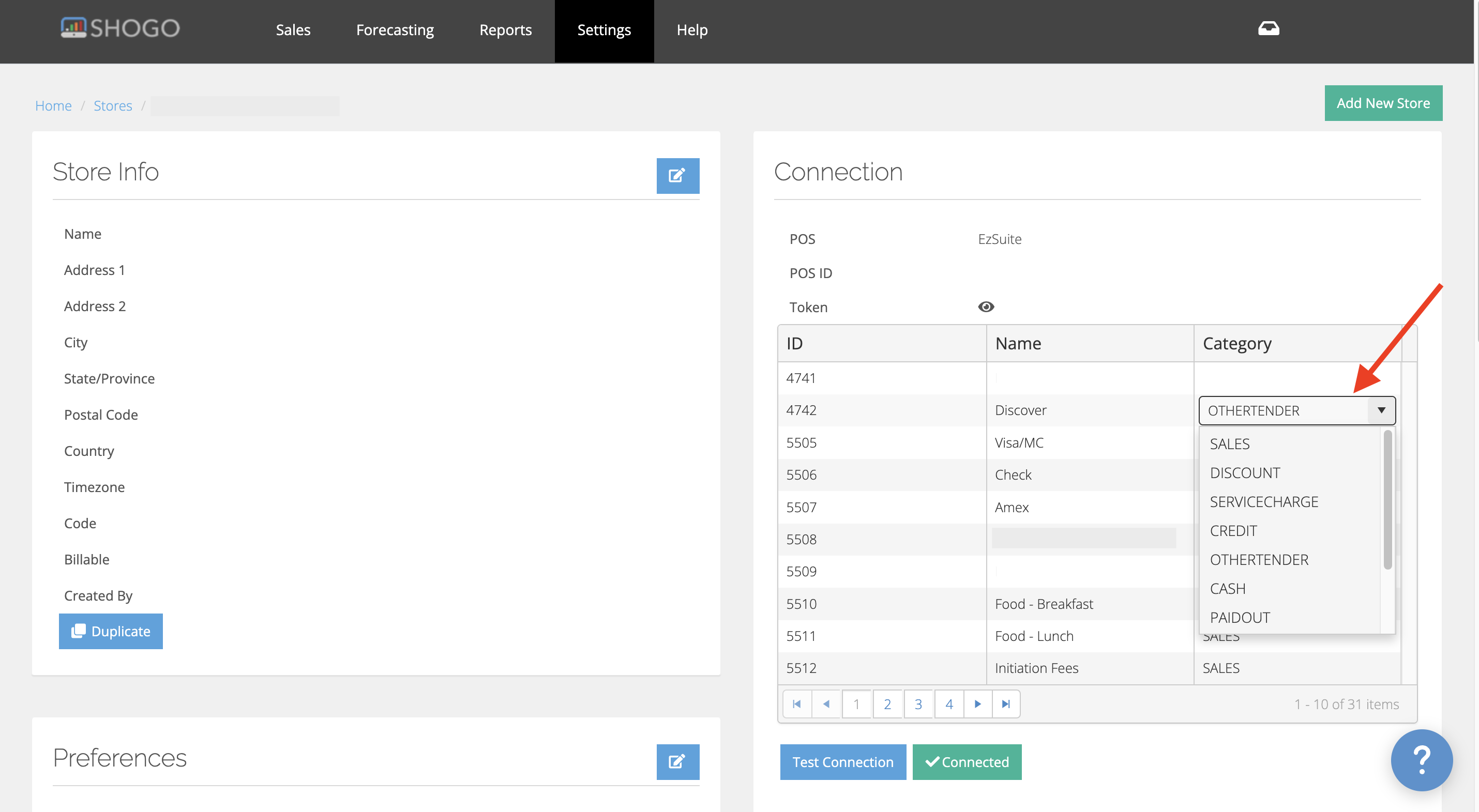The width and height of the screenshot is (1479, 812).
Task: Open the floating help question mark
Action: (x=1421, y=760)
